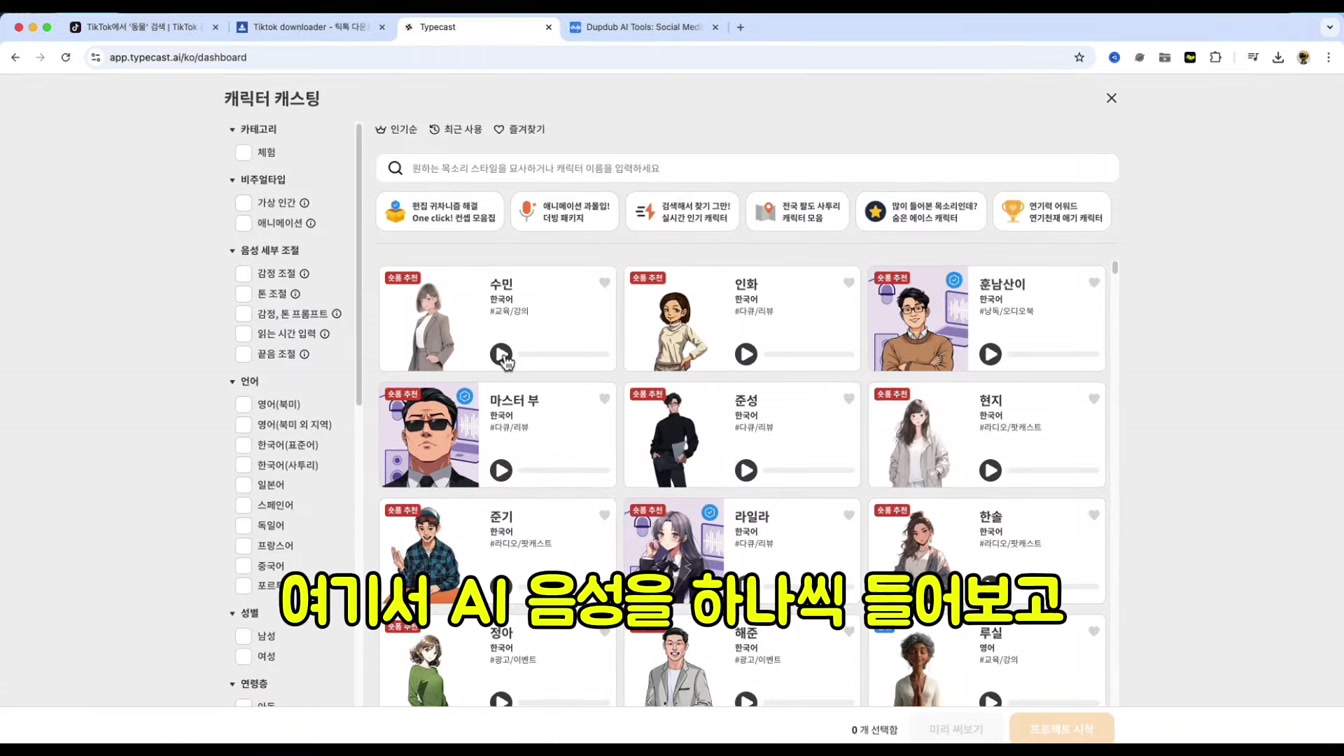Image resolution: width=1344 pixels, height=756 pixels.
Task: Check the 일본어 language box
Action: (243, 485)
